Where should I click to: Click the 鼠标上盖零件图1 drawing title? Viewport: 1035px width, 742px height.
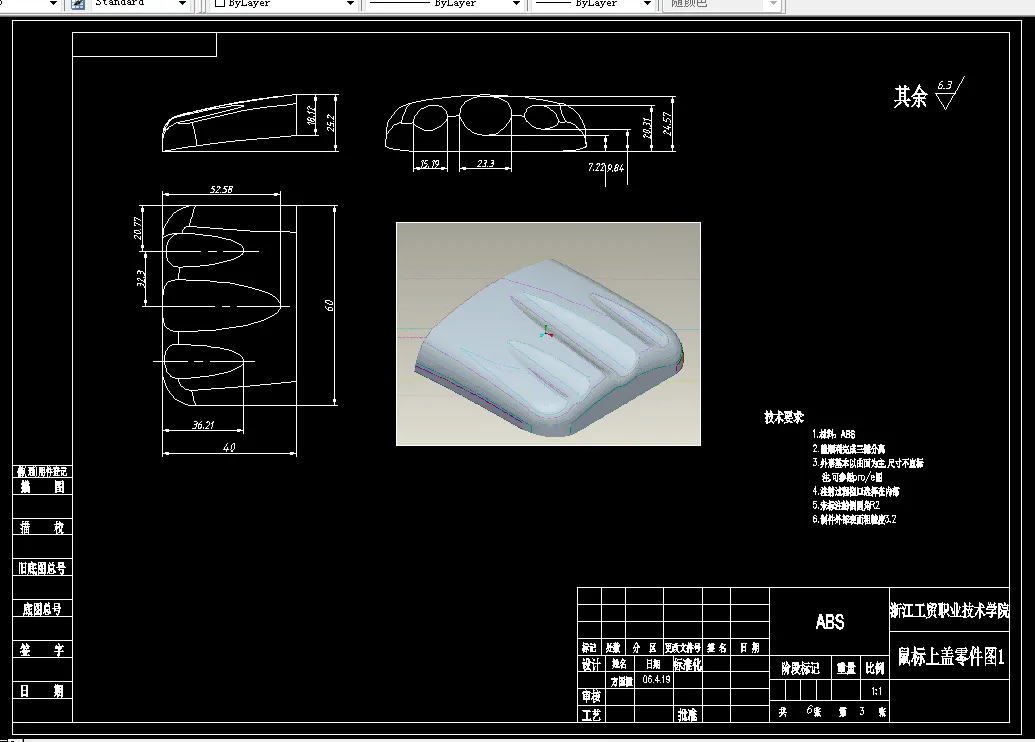click(951, 656)
